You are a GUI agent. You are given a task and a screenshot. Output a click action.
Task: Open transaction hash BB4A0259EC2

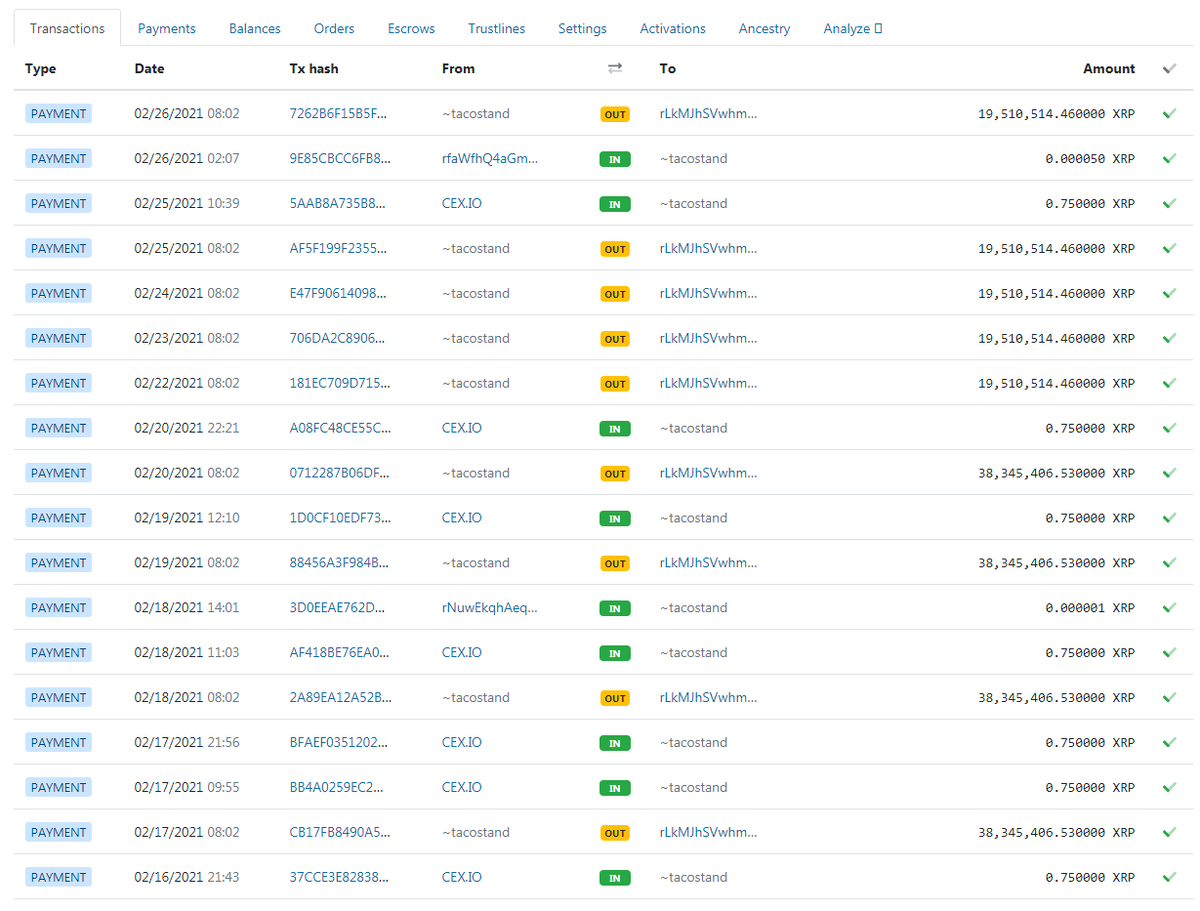[338, 788]
